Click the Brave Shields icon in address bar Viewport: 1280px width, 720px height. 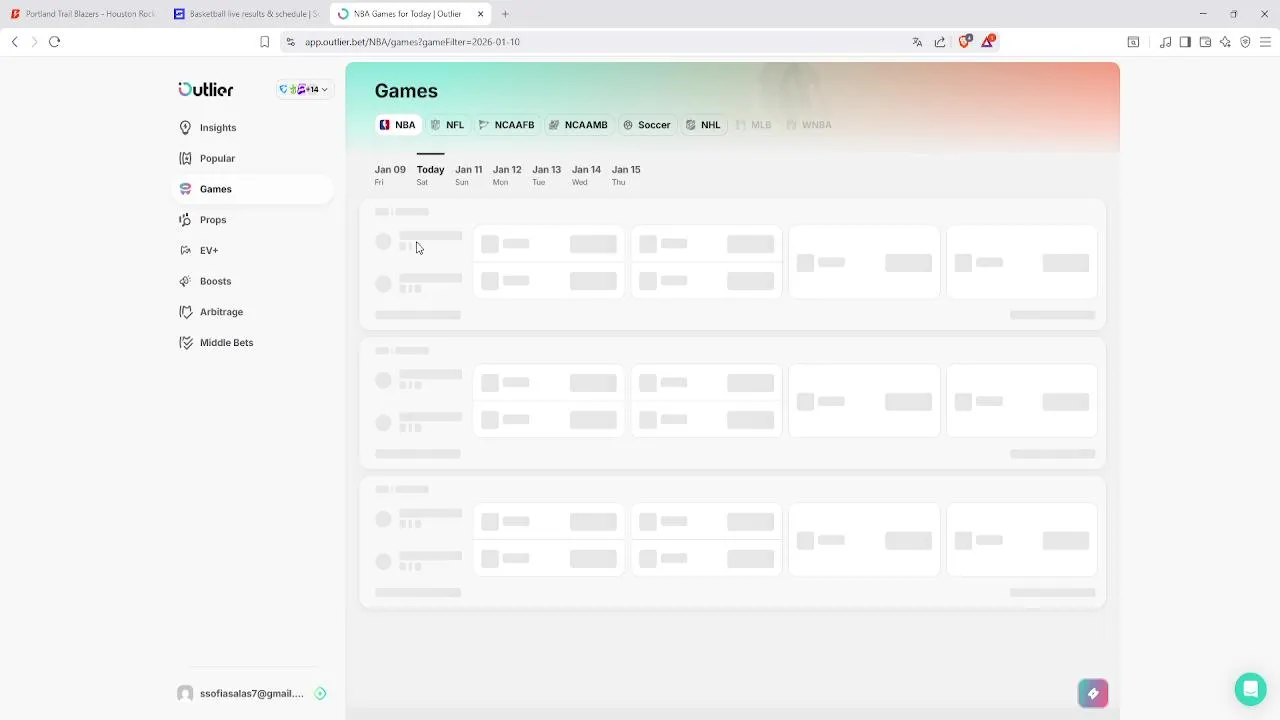click(965, 42)
